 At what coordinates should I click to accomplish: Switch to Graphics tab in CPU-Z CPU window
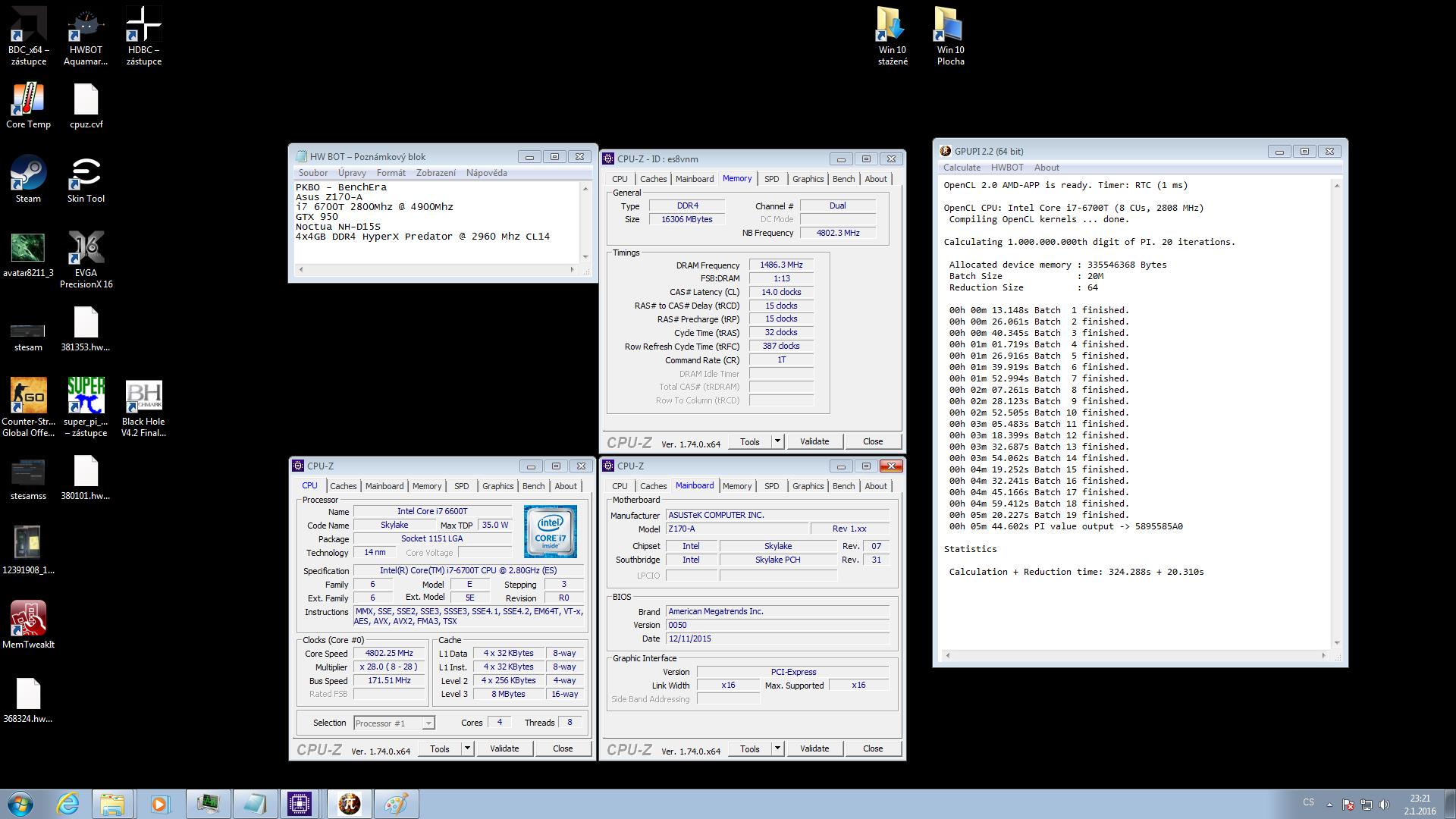tap(497, 486)
